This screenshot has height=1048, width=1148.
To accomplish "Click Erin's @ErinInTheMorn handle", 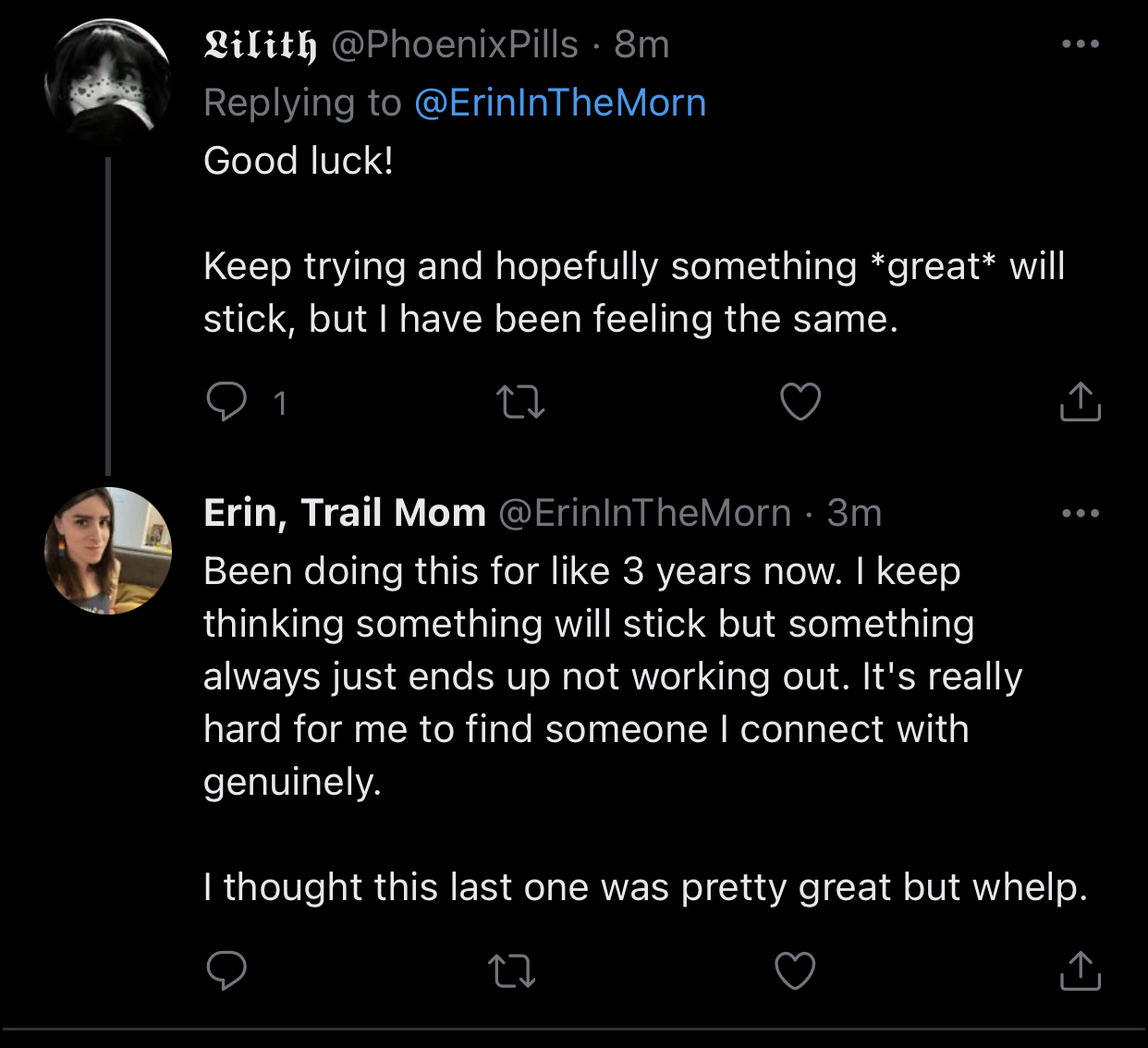I will [645, 513].
